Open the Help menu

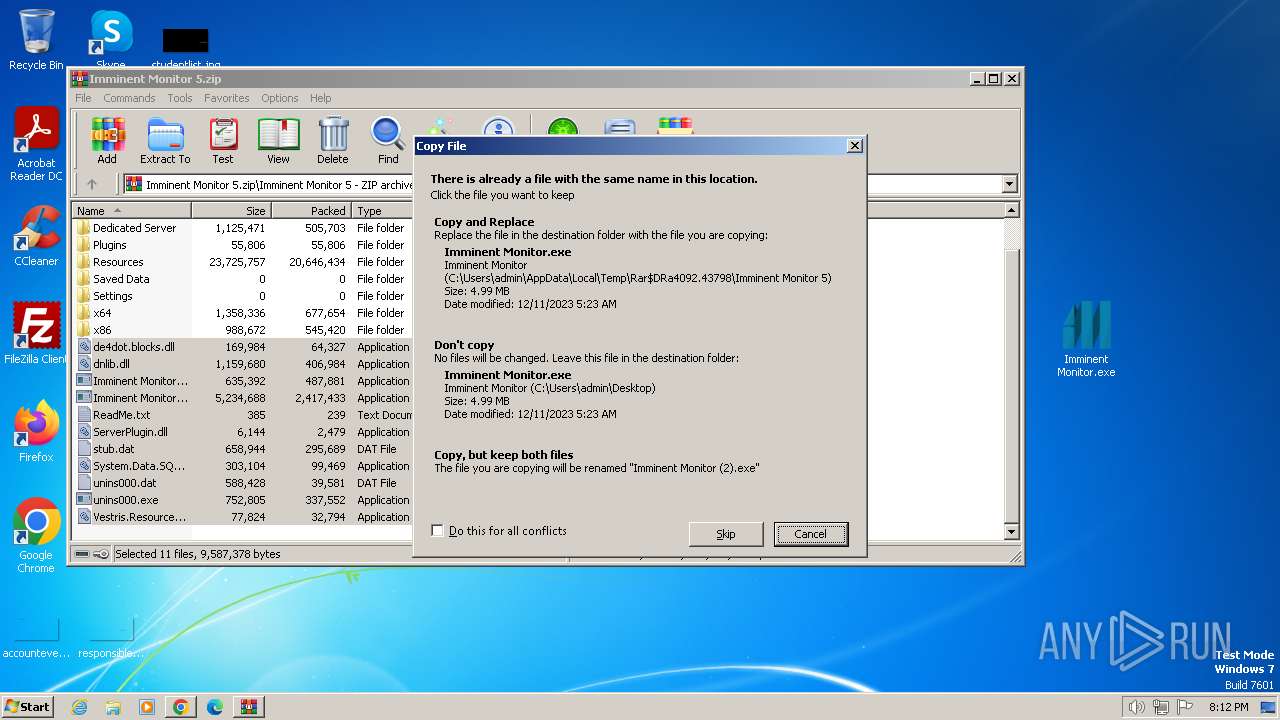pyautogui.click(x=320, y=98)
